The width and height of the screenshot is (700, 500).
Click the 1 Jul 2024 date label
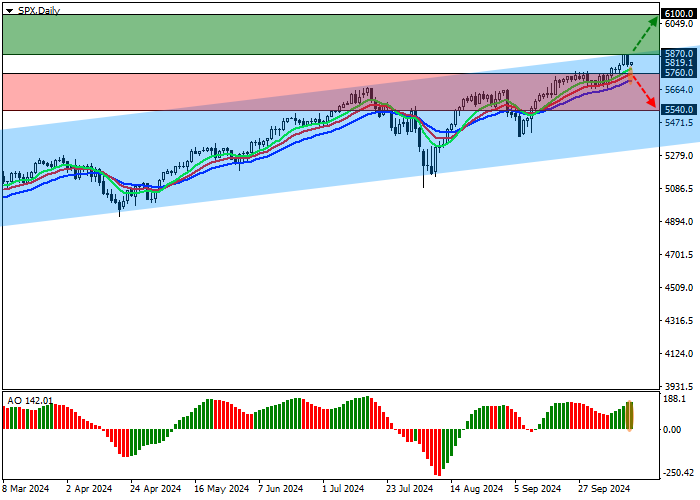pyautogui.click(x=343, y=489)
